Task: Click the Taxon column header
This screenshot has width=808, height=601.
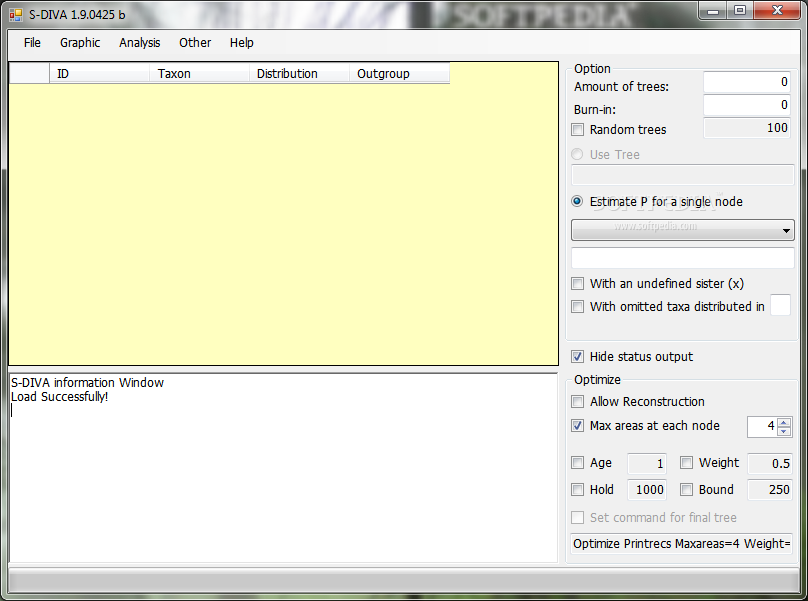Action: coord(199,74)
